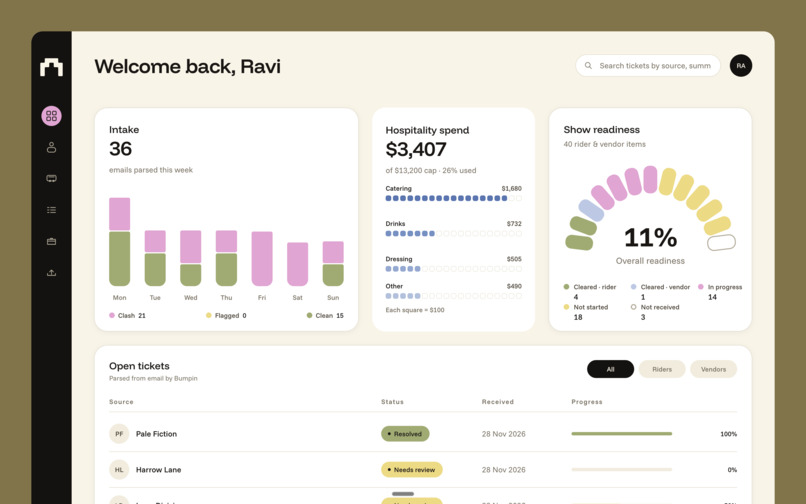806x504 pixels.
Task: Click the Drinks spend dot bar
Action: pyautogui.click(x=453, y=233)
